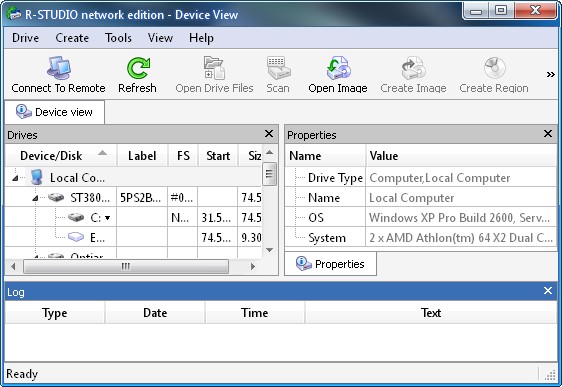Close the Log panel
This screenshot has height=387, width=562.
click(x=548, y=291)
